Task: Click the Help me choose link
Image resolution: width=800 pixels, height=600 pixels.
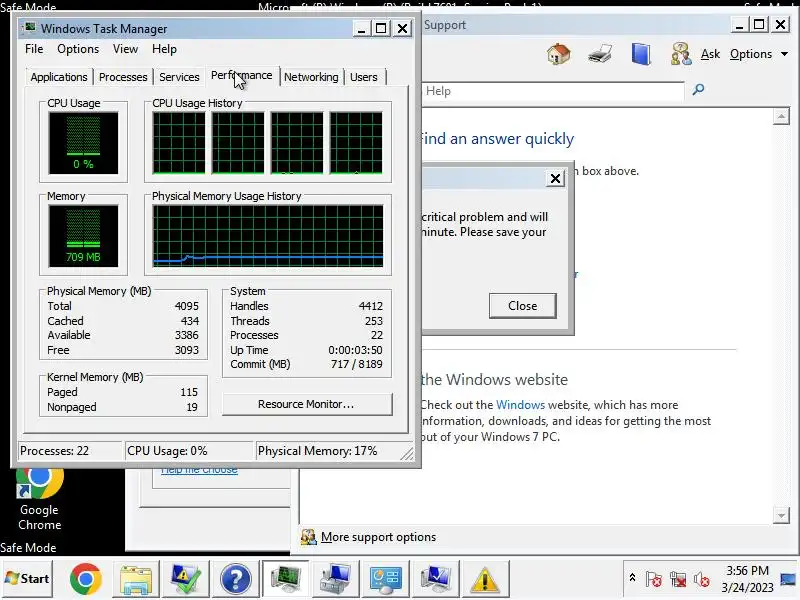Action: (199, 470)
